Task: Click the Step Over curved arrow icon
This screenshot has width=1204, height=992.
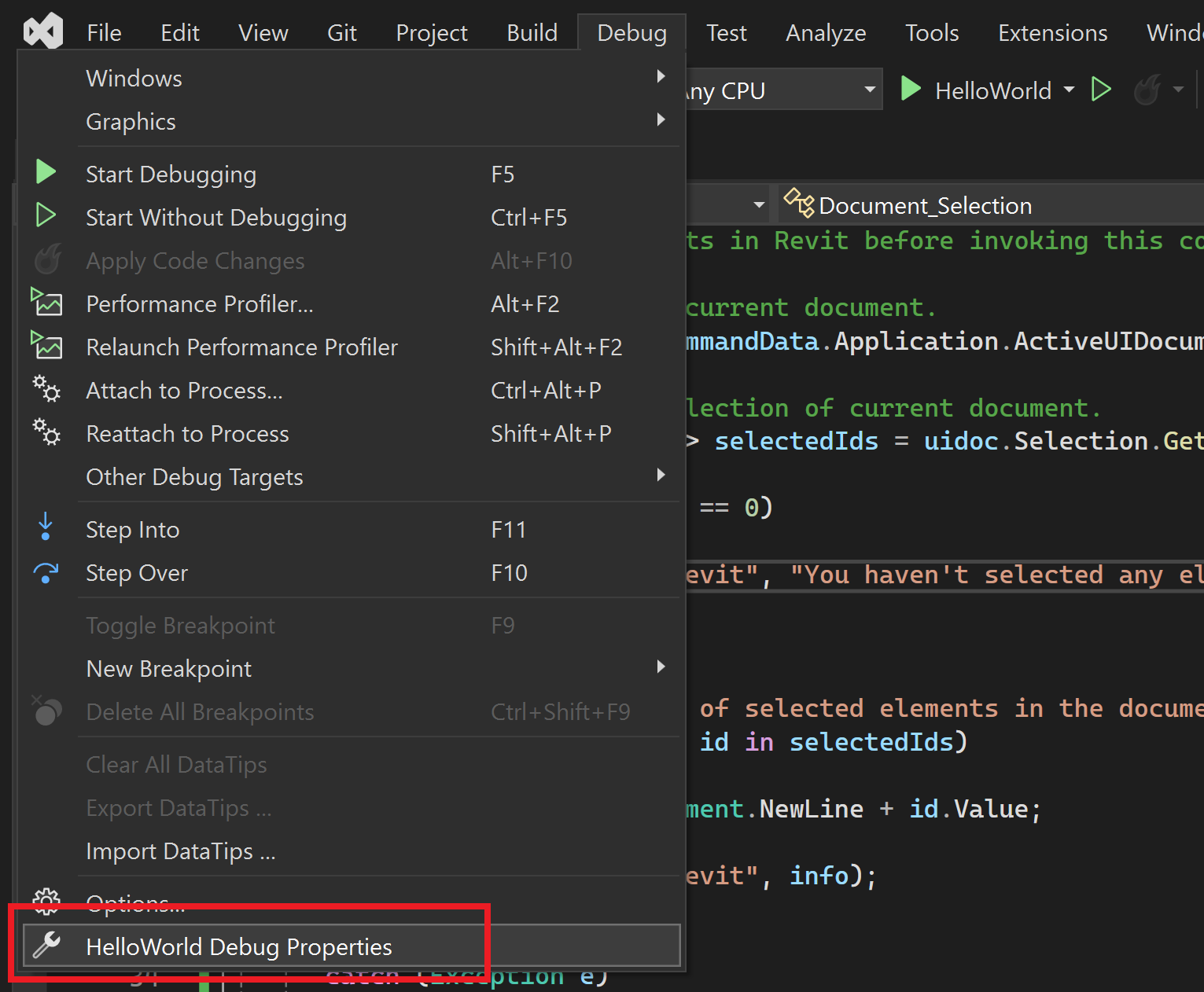Action: (46, 572)
